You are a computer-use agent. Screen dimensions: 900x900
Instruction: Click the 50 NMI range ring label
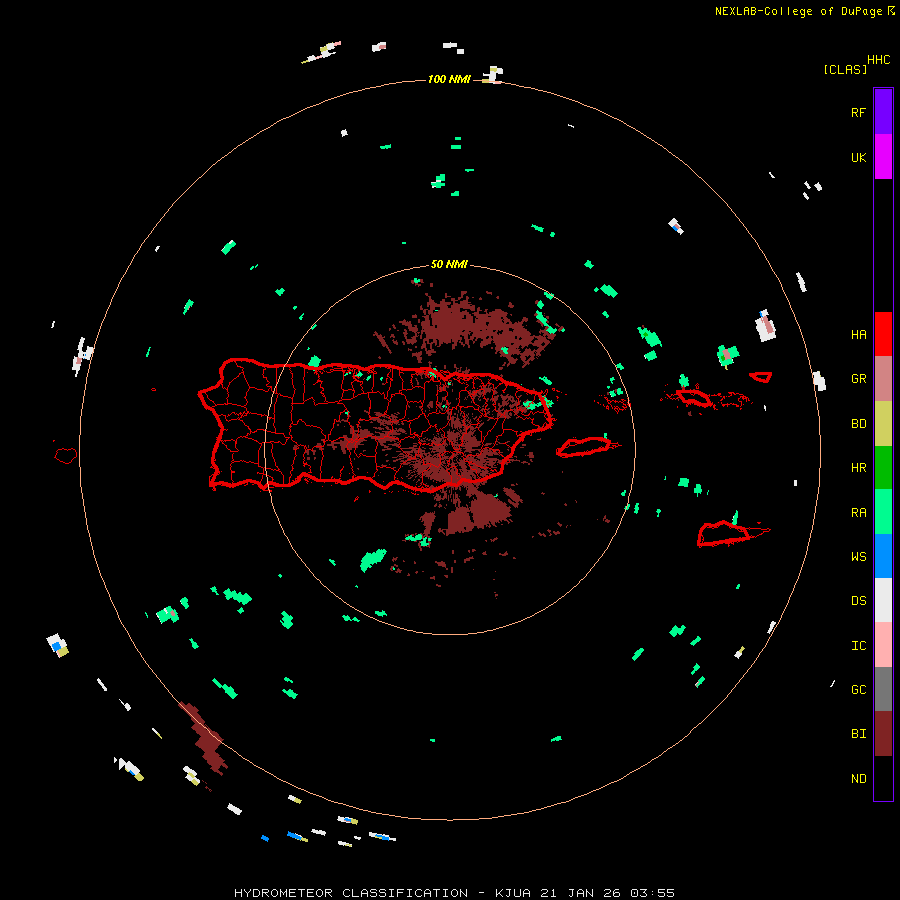point(449,265)
